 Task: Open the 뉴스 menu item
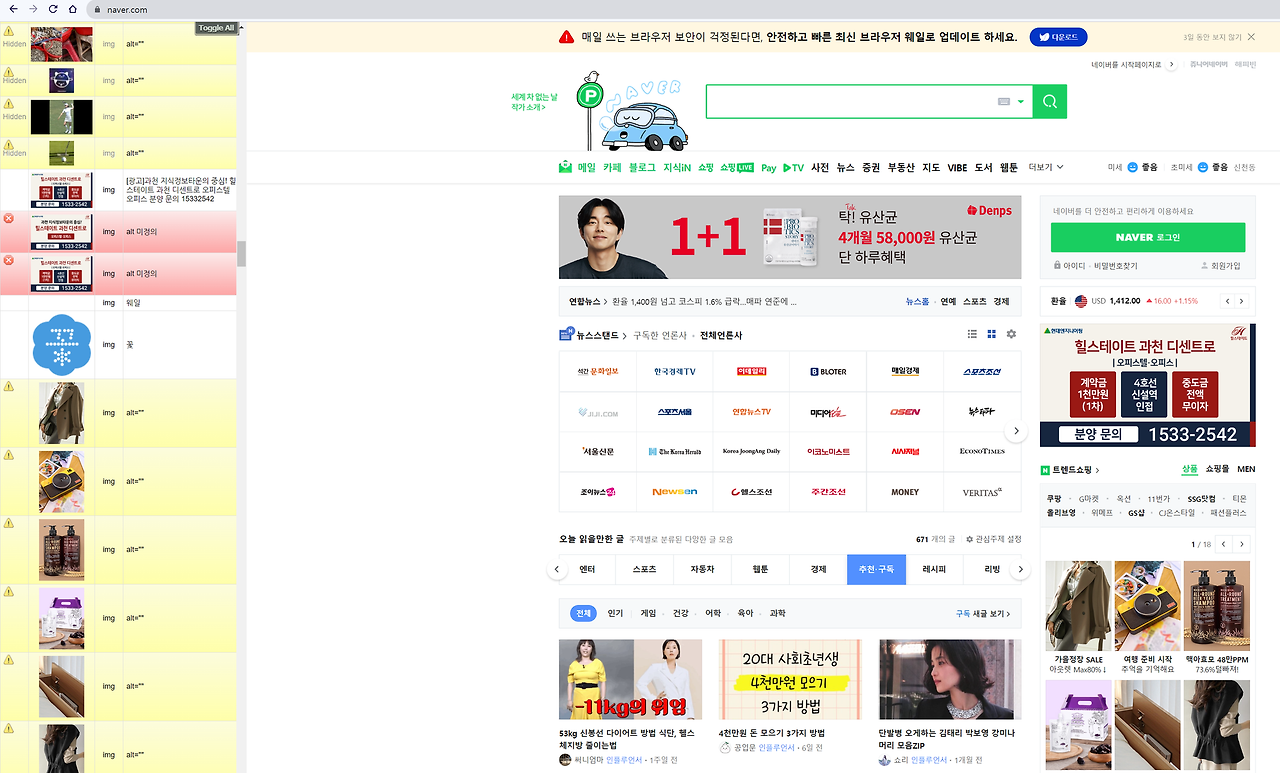(846, 167)
